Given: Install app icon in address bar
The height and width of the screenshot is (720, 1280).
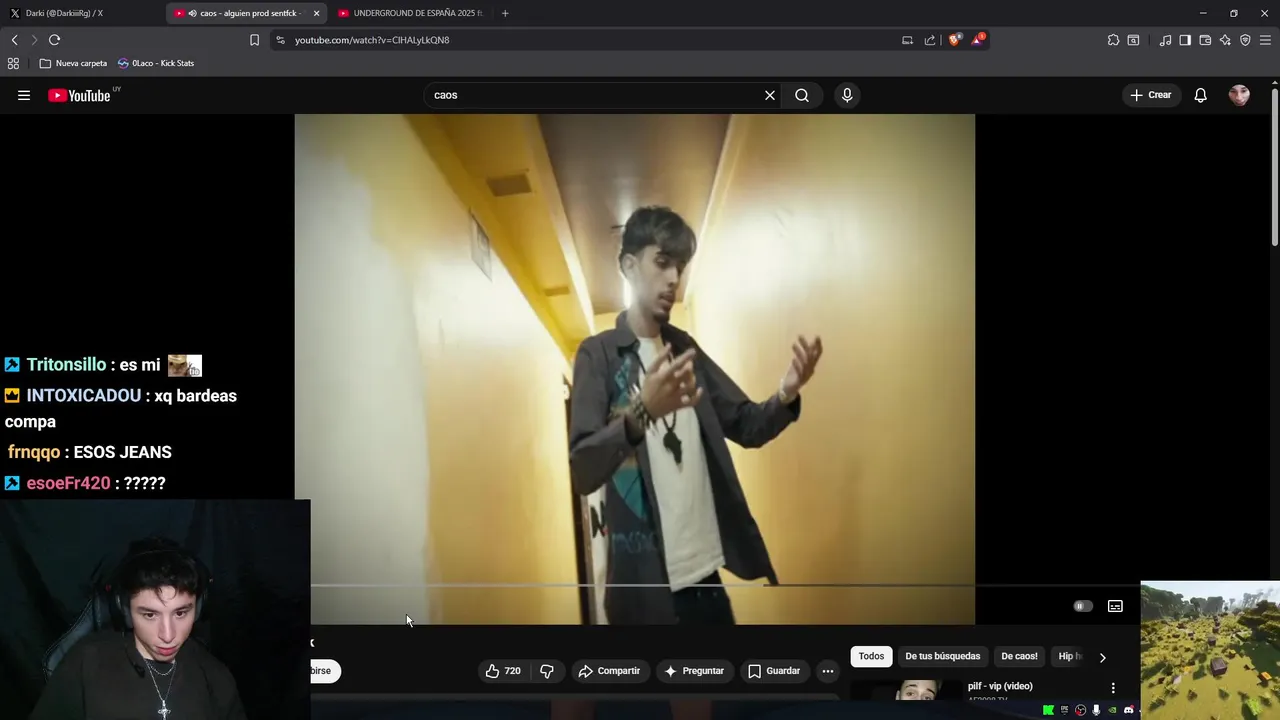Looking at the screenshot, I should (x=907, y=40).
